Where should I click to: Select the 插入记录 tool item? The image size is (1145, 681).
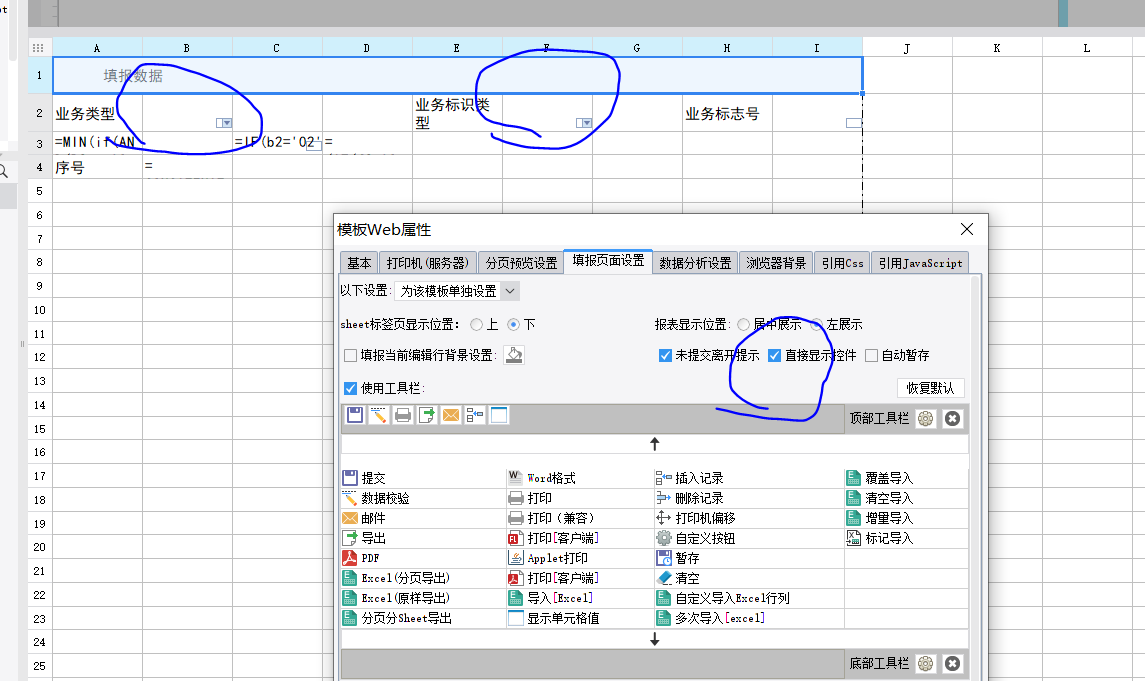689,478
